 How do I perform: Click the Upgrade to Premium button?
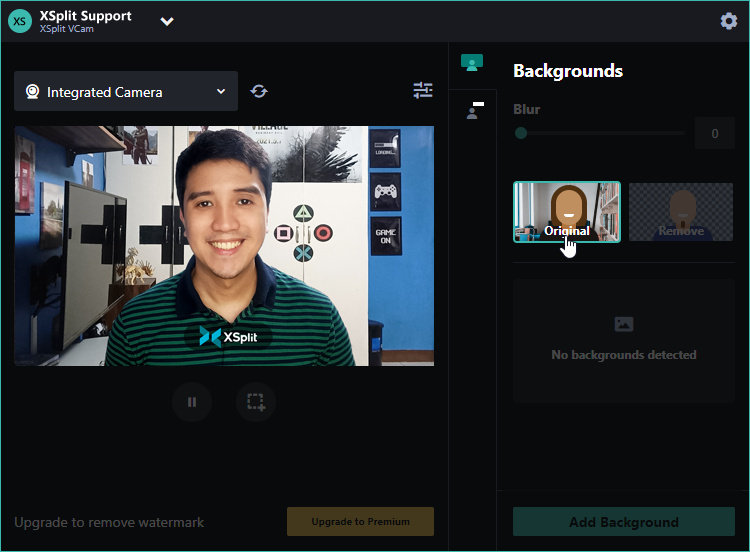click(x=360, y=522)
